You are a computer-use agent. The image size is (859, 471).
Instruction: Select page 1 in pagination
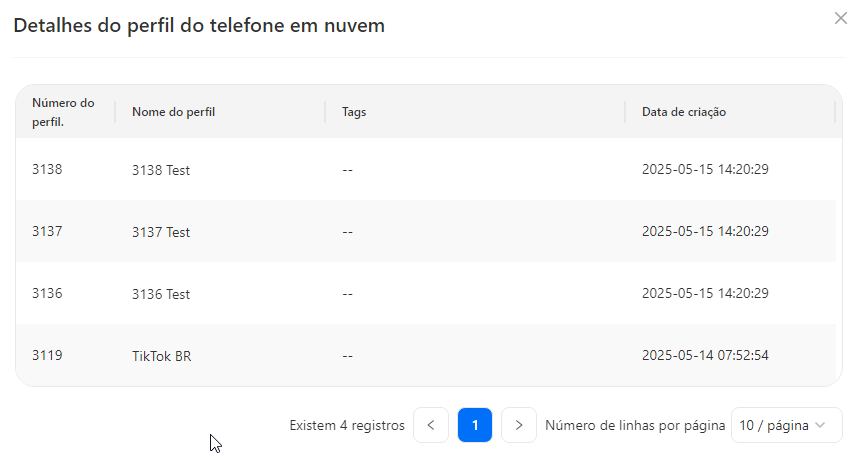coord(475,425)
